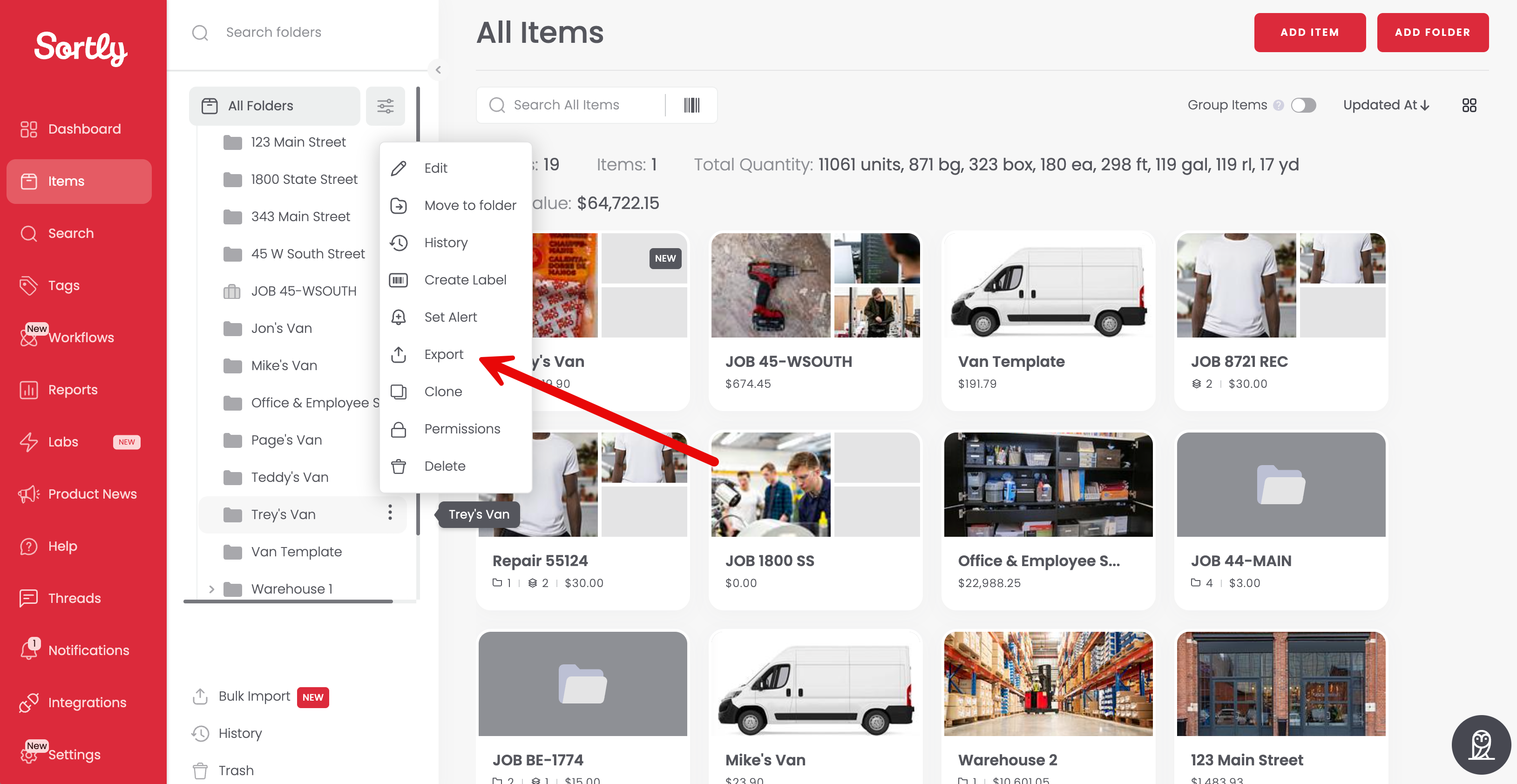
Task: Select Teddy's Van folder
Action: 276,477
